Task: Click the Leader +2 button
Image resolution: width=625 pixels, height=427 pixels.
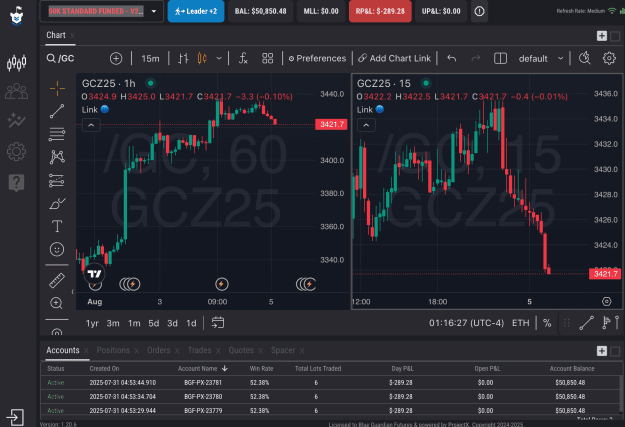Action: click(196, 11)
